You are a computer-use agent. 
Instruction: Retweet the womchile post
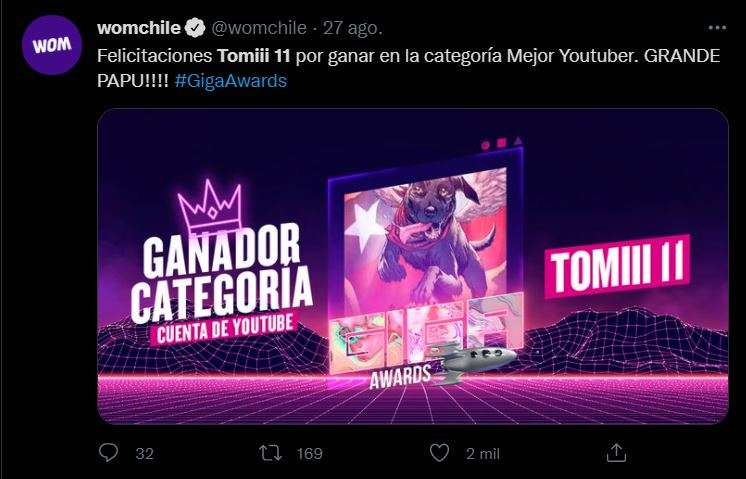click(270, 453)
